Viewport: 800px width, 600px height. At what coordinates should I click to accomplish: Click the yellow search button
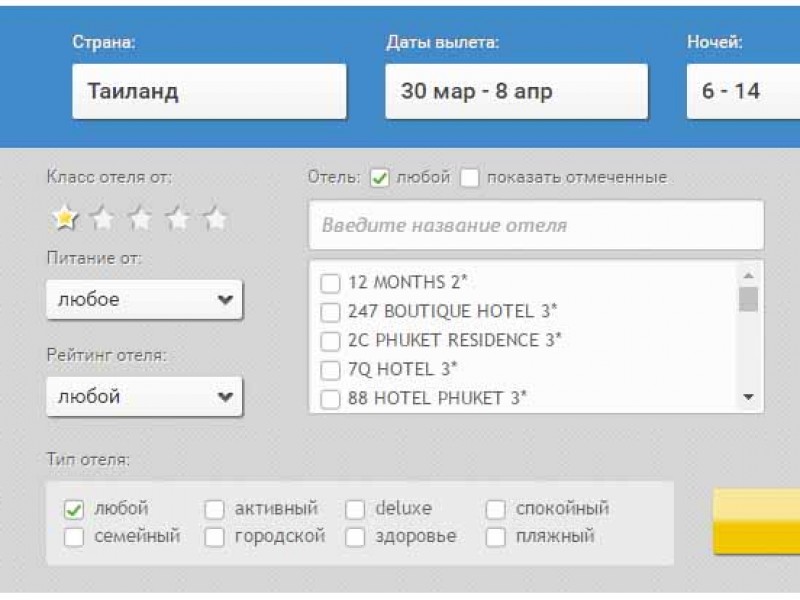757,521
